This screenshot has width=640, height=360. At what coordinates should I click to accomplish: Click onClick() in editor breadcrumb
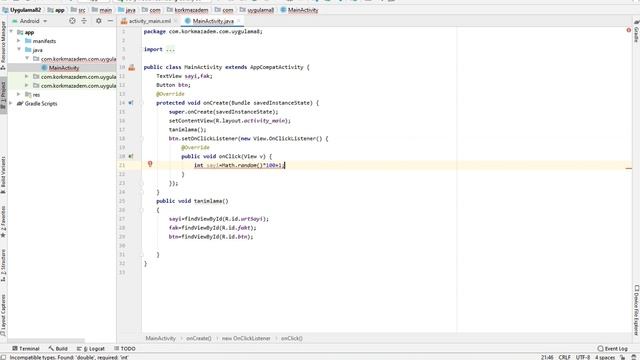[x=292, y=338]
